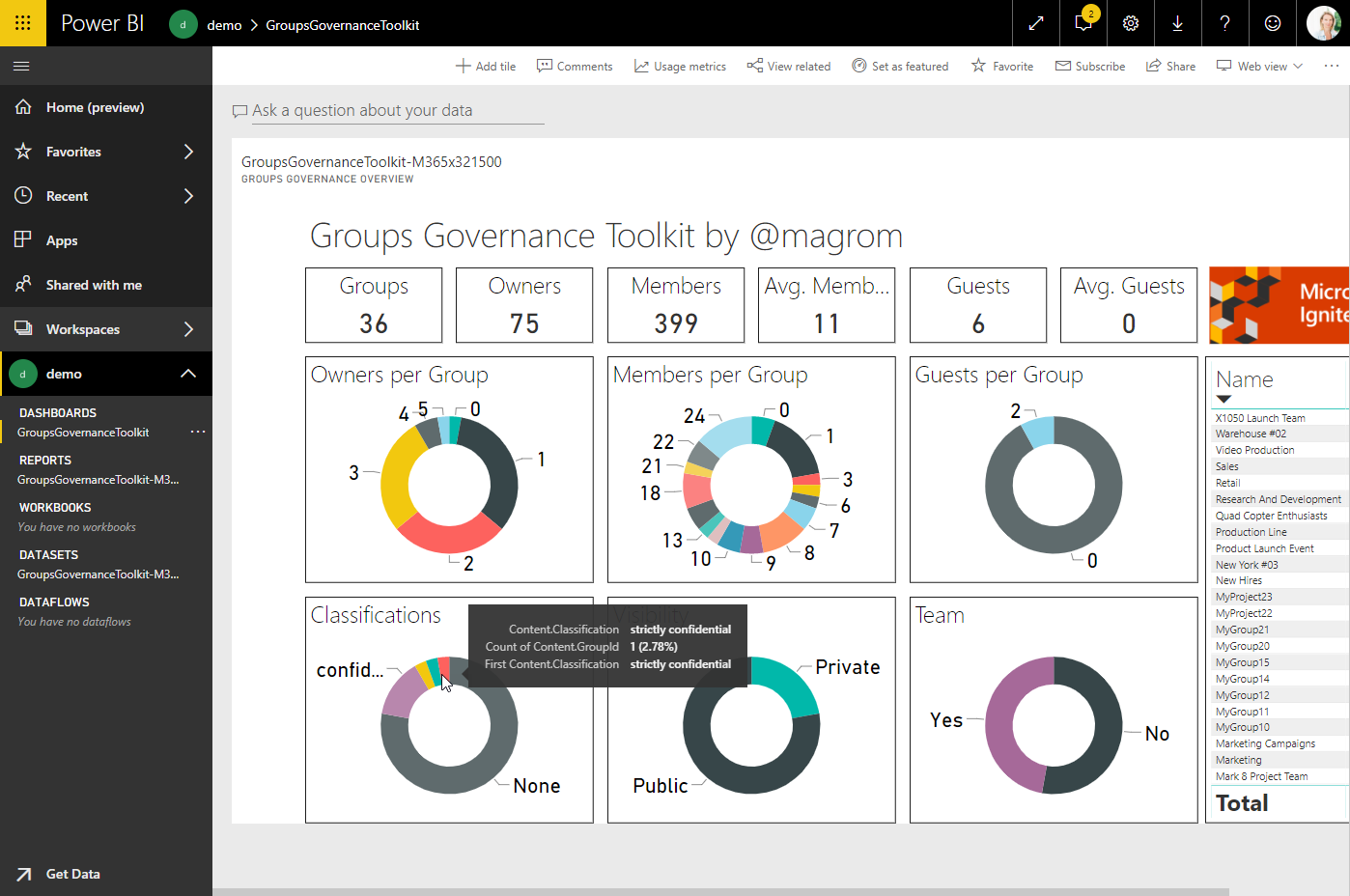The height and width of the screenshot is (896, 1350).
Task: Click the Add tile button
Action: click(x=486, y=67)
